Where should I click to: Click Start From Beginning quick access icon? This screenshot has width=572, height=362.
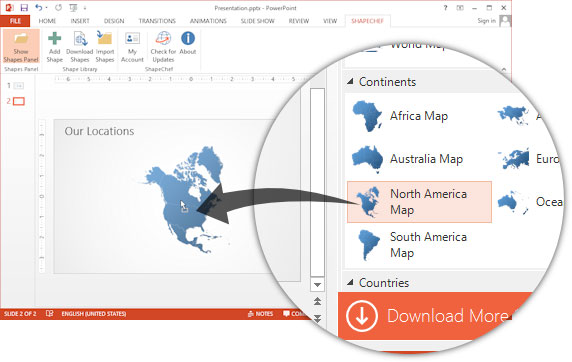tap(73, 8)
